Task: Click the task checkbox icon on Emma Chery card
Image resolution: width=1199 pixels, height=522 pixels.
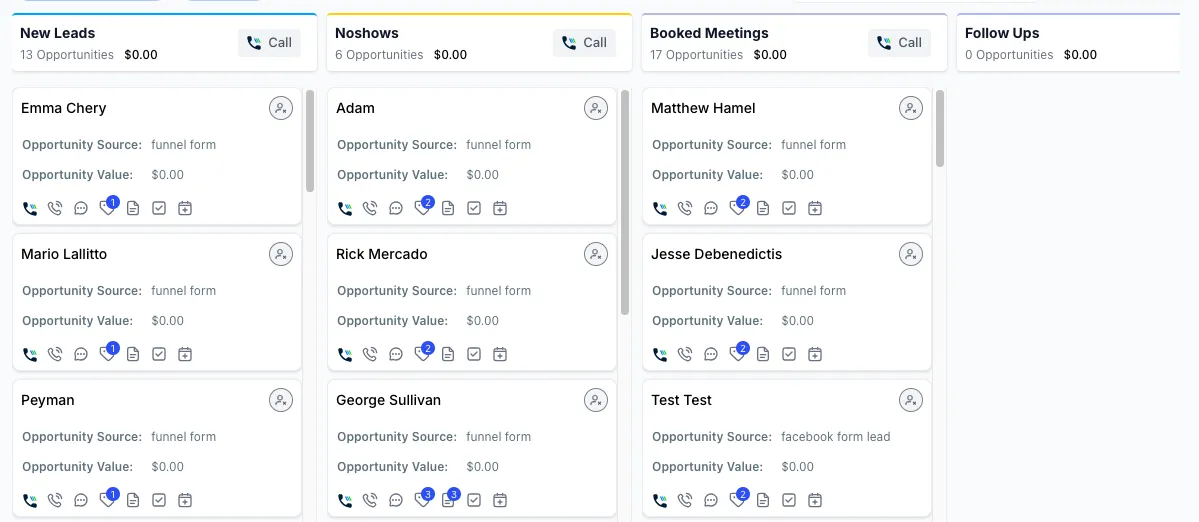Action: (159, 208)
